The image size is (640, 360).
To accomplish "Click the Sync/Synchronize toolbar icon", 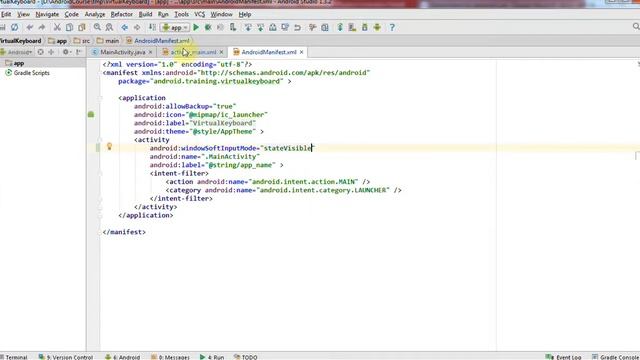I will 15,27.
